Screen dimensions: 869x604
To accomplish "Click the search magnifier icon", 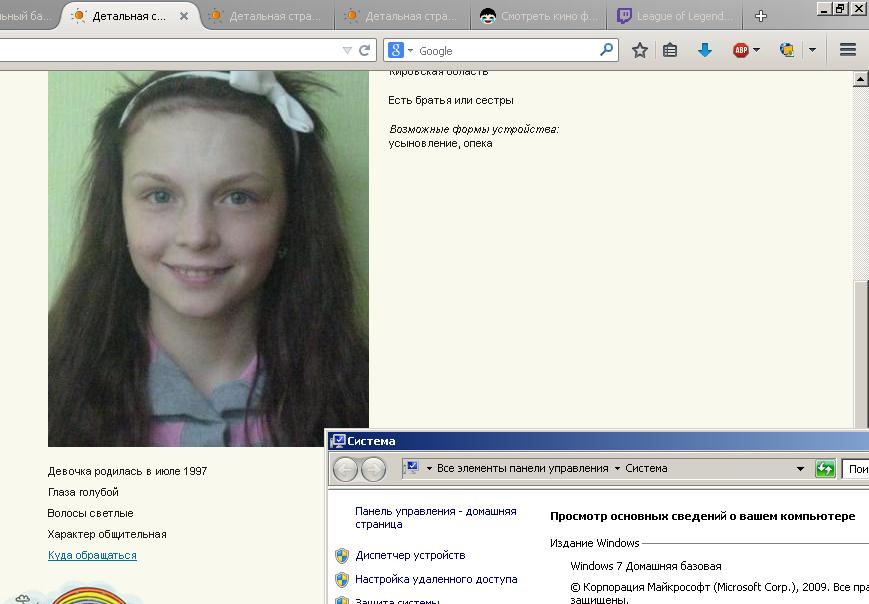I will 607,50.
